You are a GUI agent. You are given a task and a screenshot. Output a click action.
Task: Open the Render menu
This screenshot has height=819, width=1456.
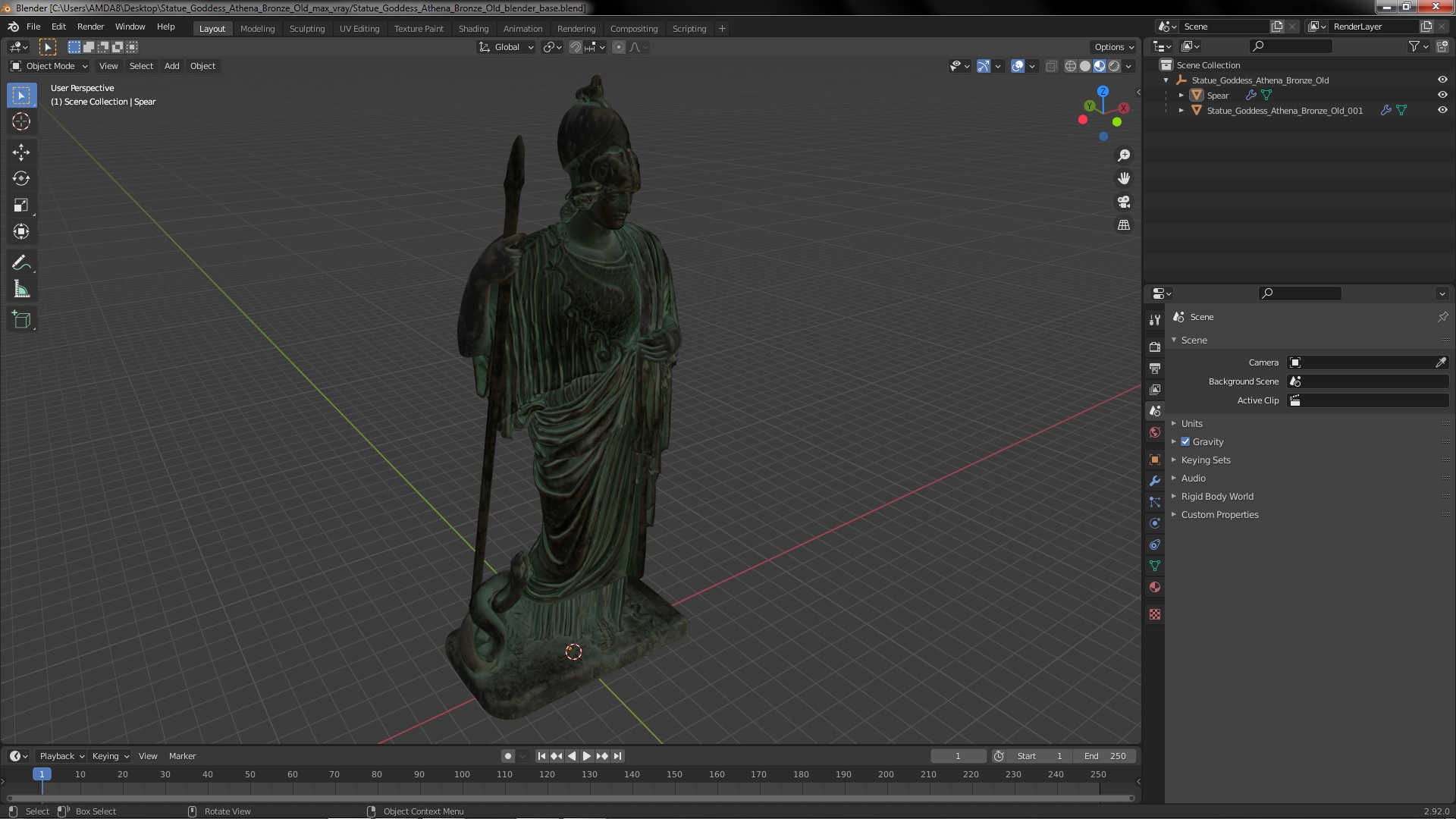pos(90,27)
